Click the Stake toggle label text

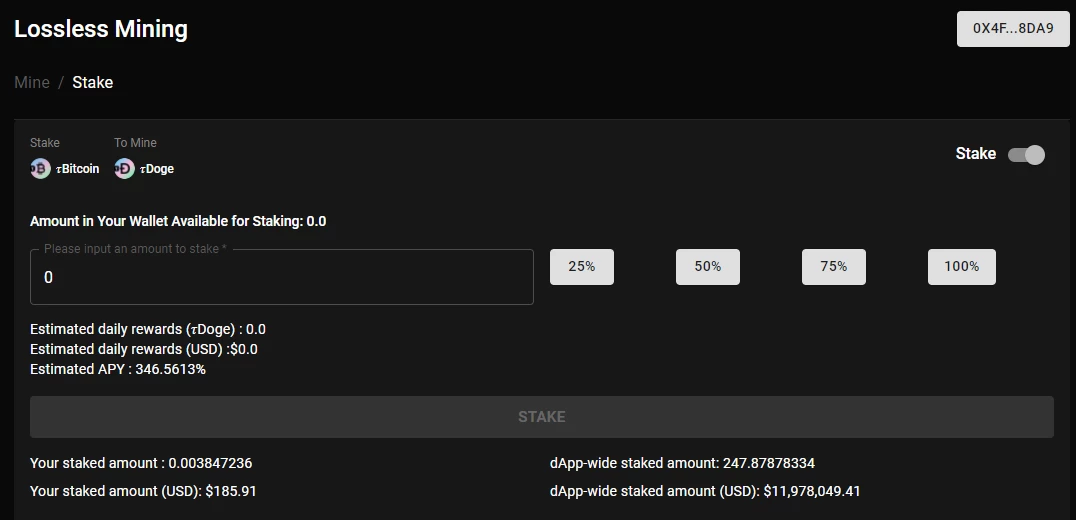pyautogui.click(x=976, y=154)
